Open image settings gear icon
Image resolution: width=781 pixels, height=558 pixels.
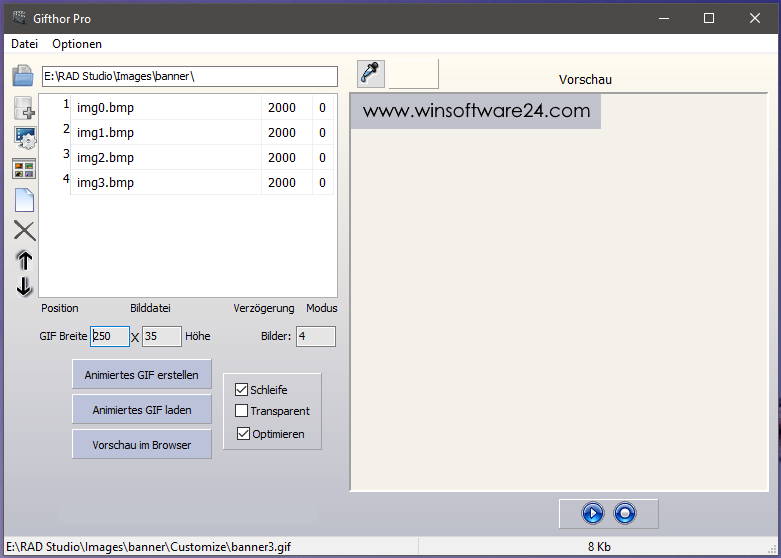(x=24, y=138)
